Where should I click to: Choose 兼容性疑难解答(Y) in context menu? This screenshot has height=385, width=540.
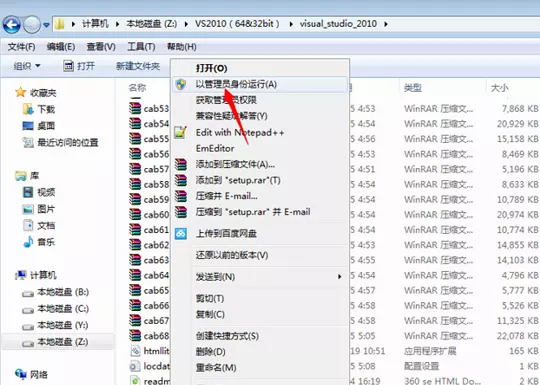[231, 116]
